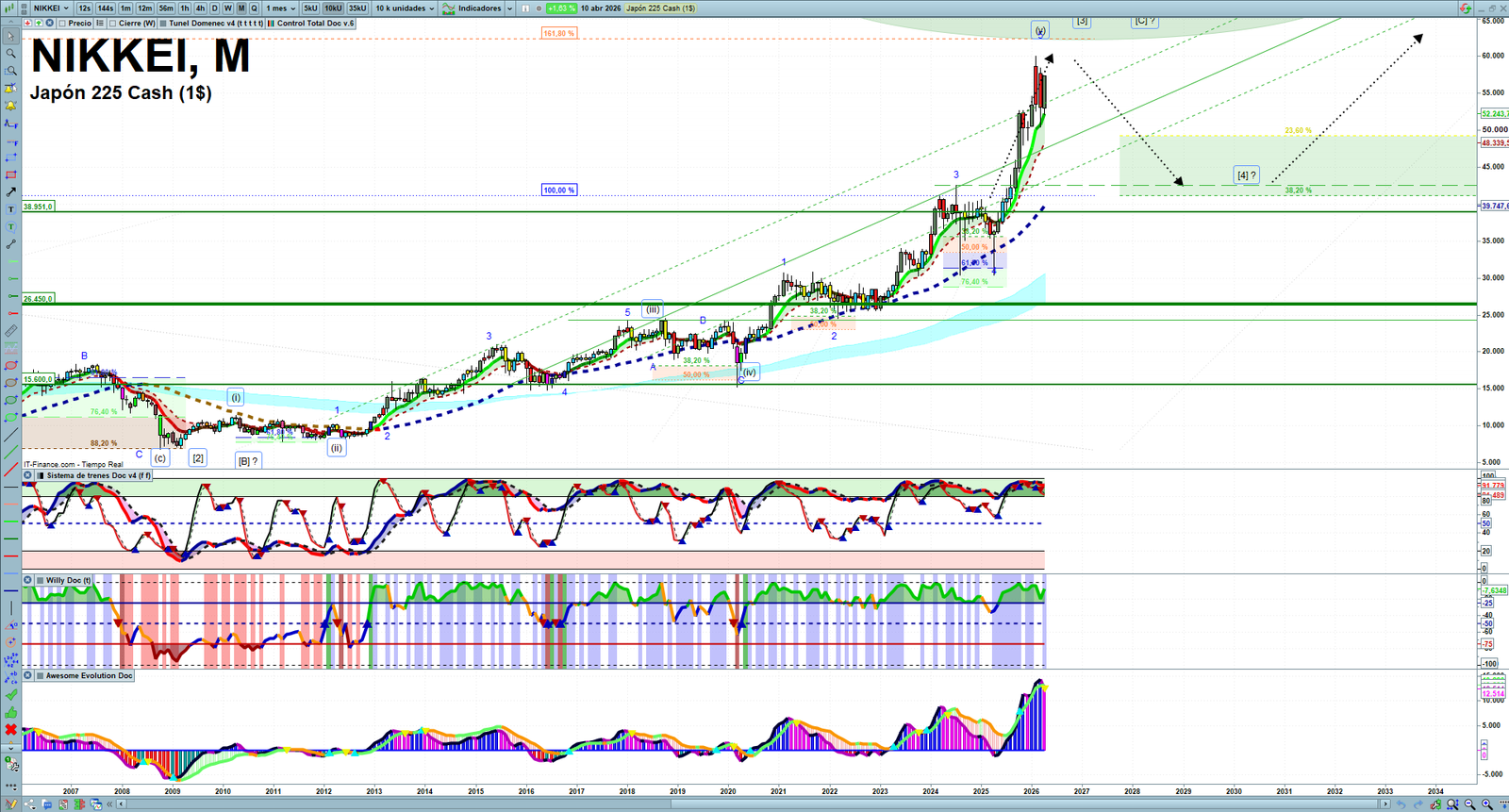Select the 56m timeframe
The width and height of the screenshot is (1509, 812).
point(166,8)
